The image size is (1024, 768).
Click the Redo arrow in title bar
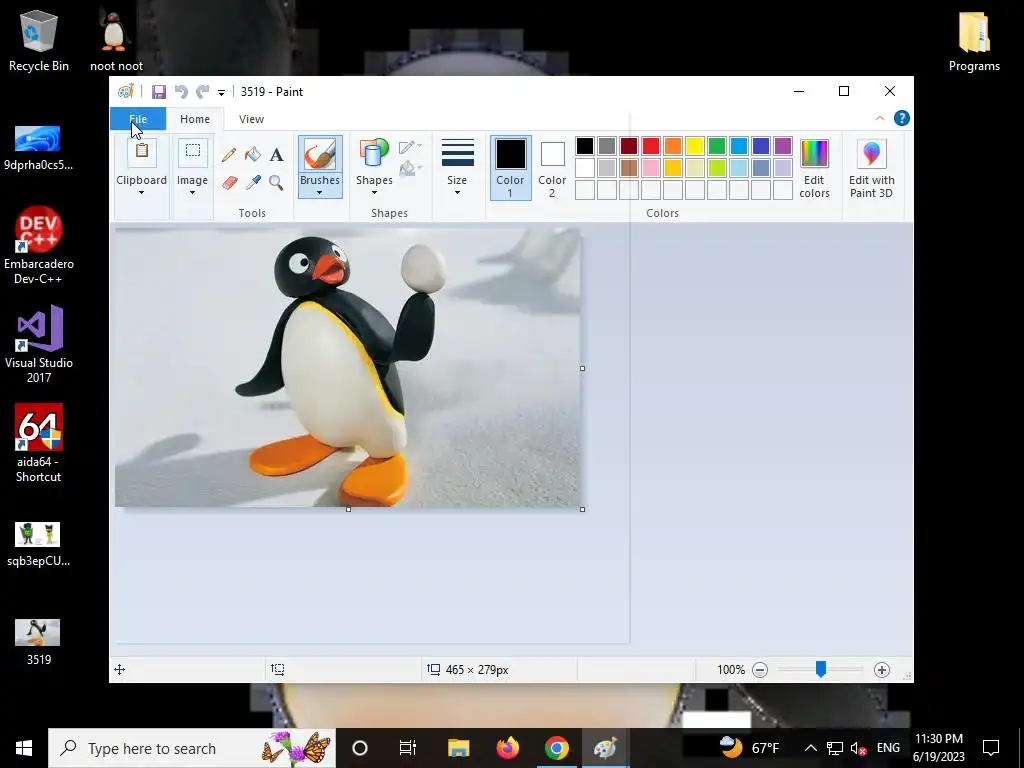point(203,92)
